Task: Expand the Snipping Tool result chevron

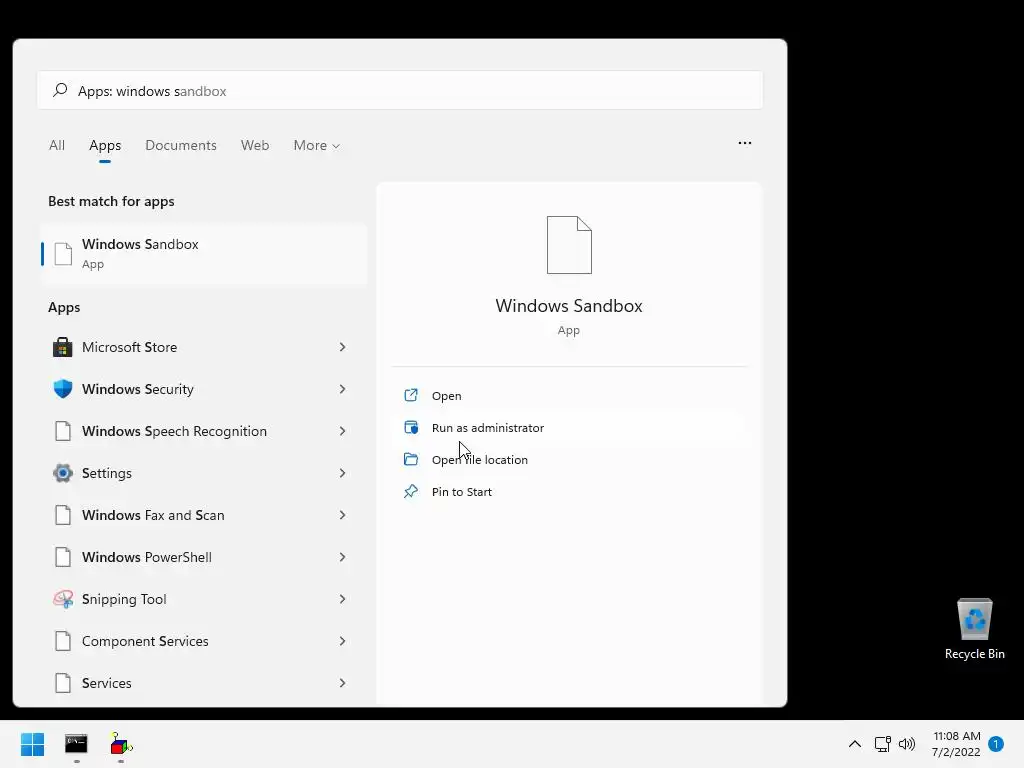Action: pyautogui.click(x=342, y=599)
